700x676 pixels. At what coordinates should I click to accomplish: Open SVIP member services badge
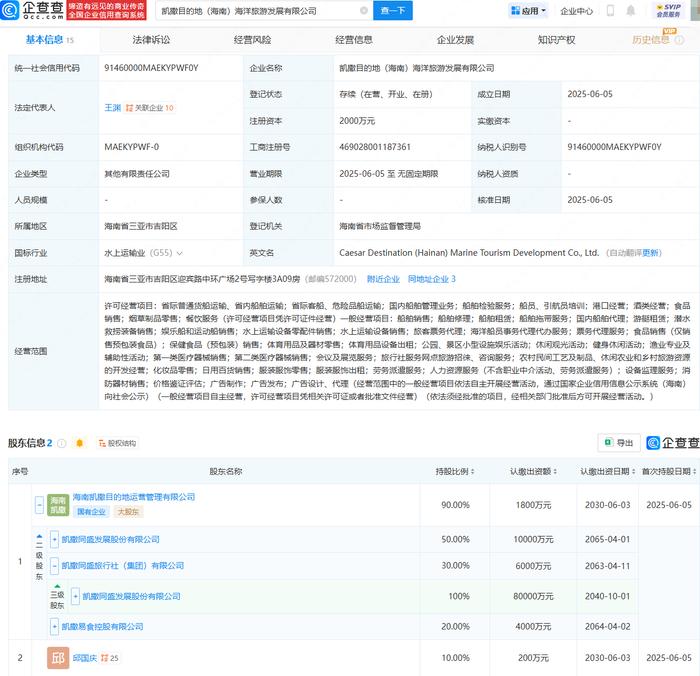[x=668, y=10]
